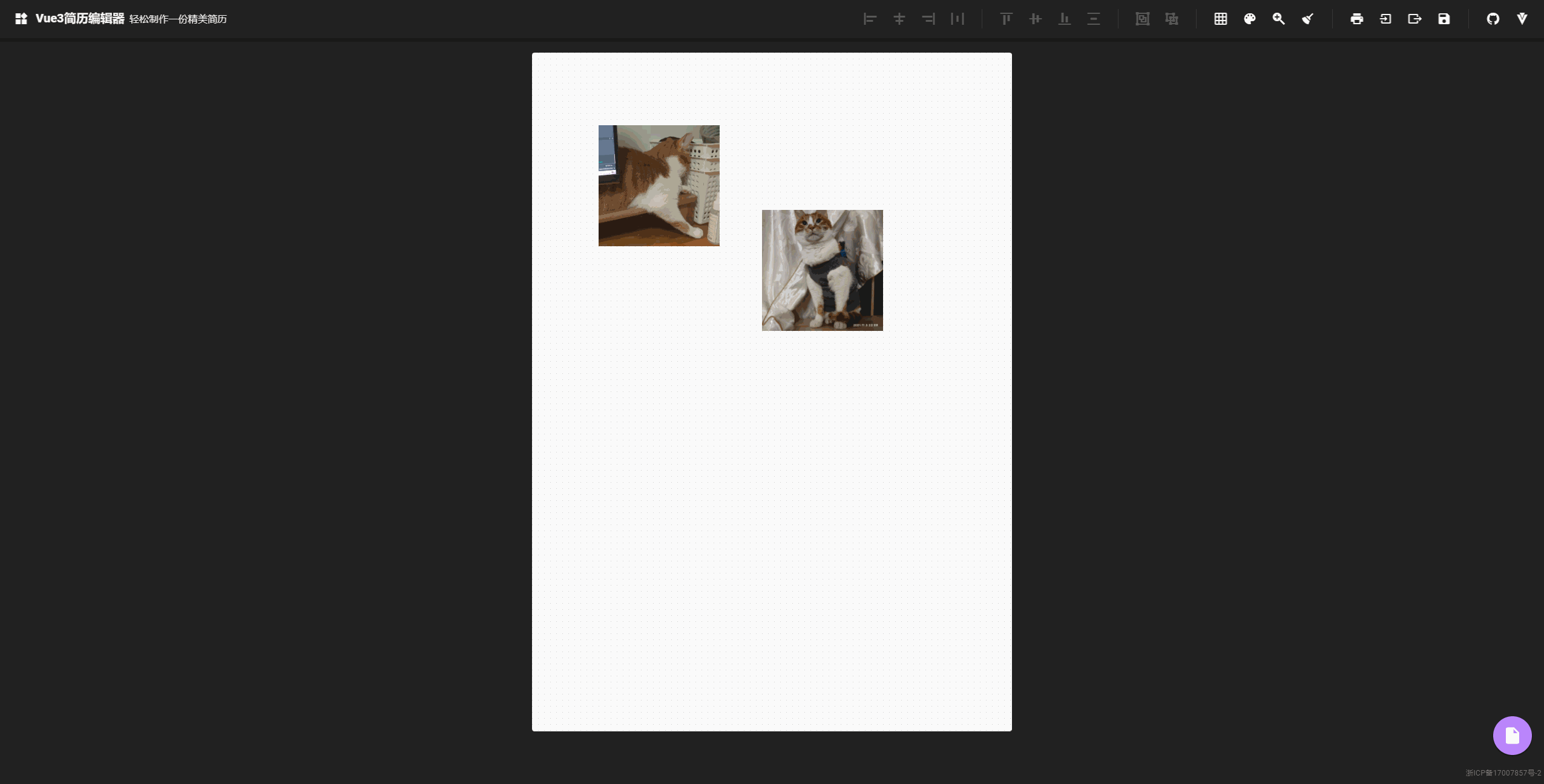This screenshot has height=784, width=1544.
Task: Click the print icon
Action: (x=1356, y=19)
